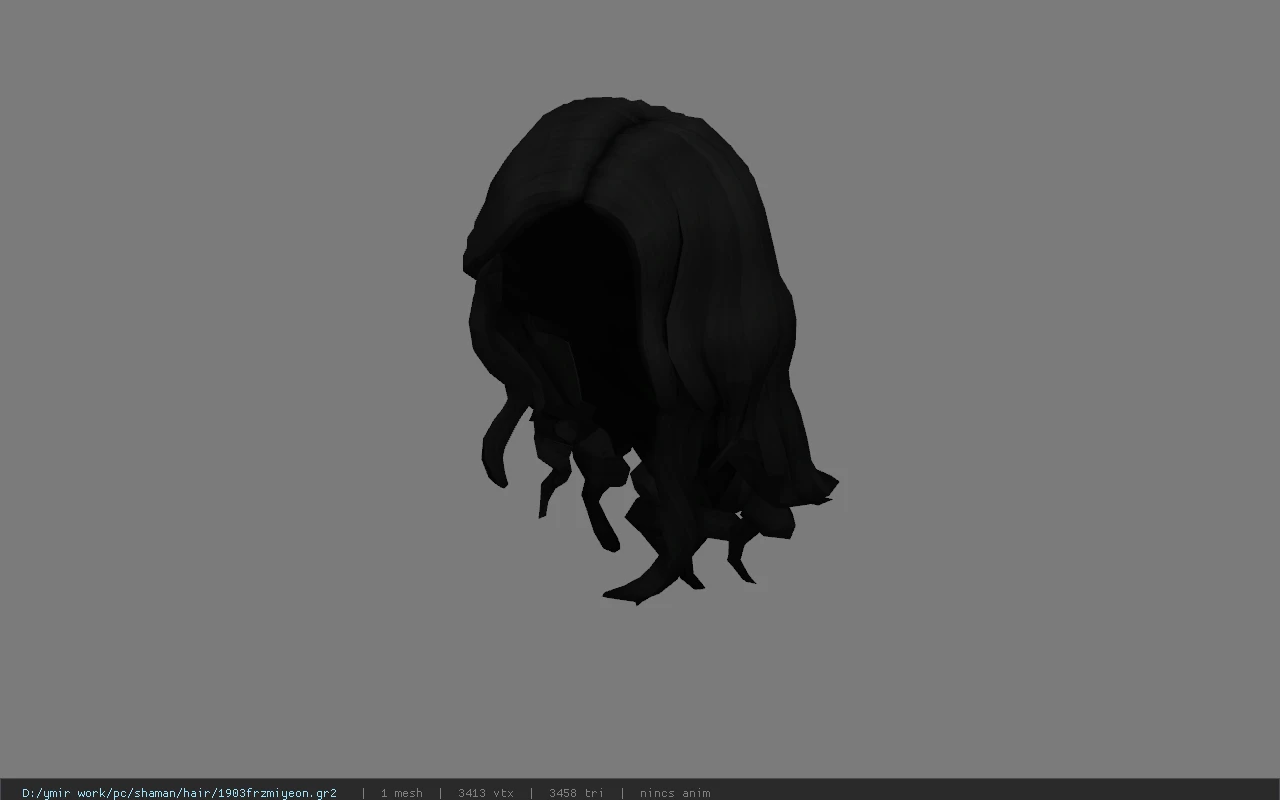Click the '3413 vtx' vertex count
The height and width of the screenshot is (800, 1280).
tap(486, 793)
